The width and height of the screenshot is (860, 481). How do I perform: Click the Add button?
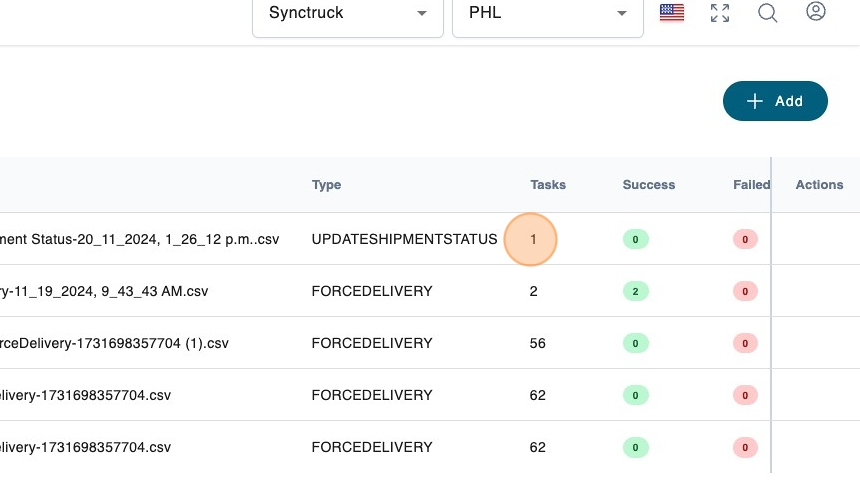tap(775, 101)
